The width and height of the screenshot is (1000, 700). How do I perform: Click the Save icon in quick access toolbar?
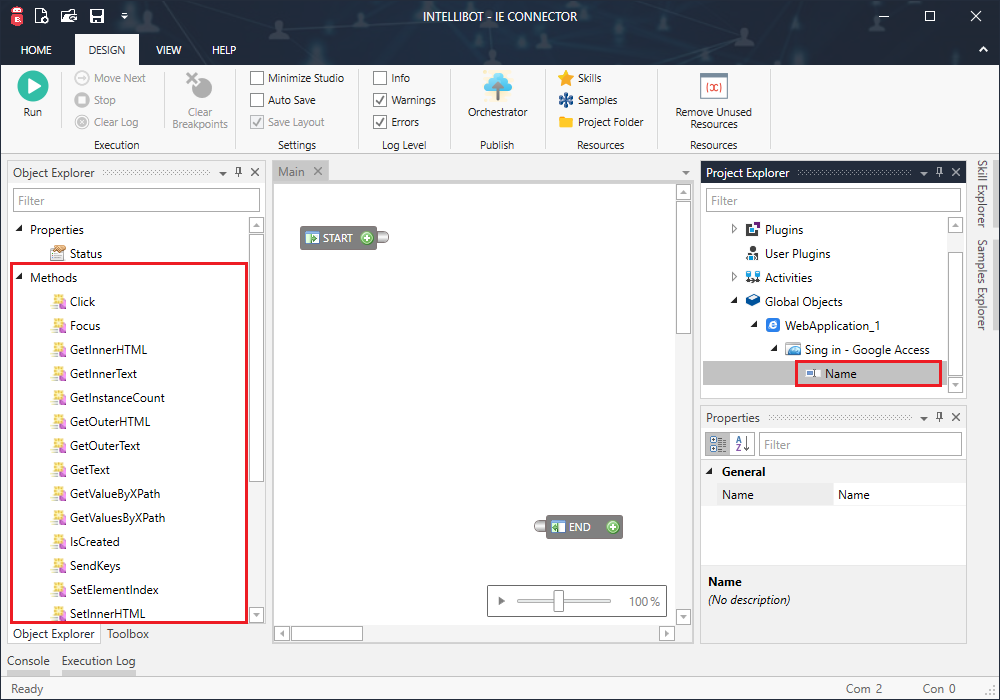(95, 16)
